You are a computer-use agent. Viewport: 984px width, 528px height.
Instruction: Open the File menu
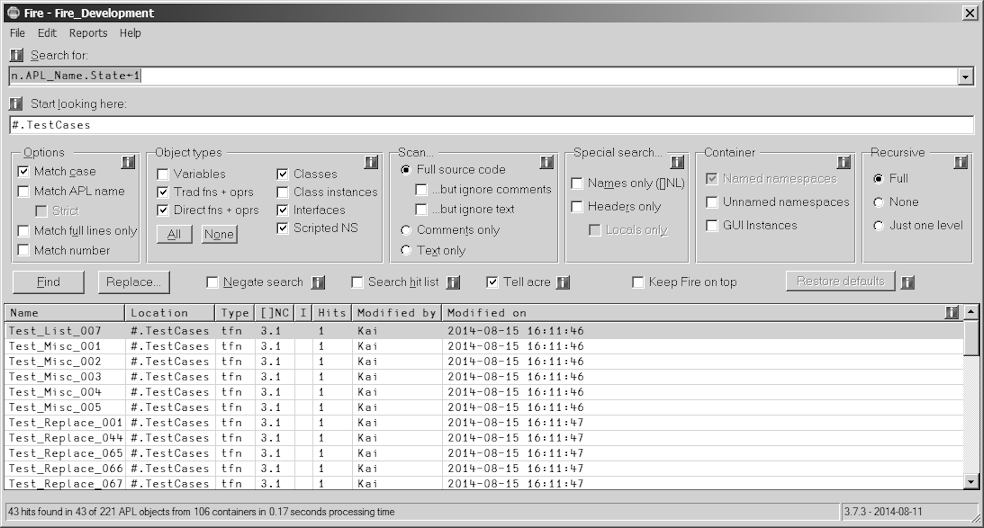[x=18, y=33]
